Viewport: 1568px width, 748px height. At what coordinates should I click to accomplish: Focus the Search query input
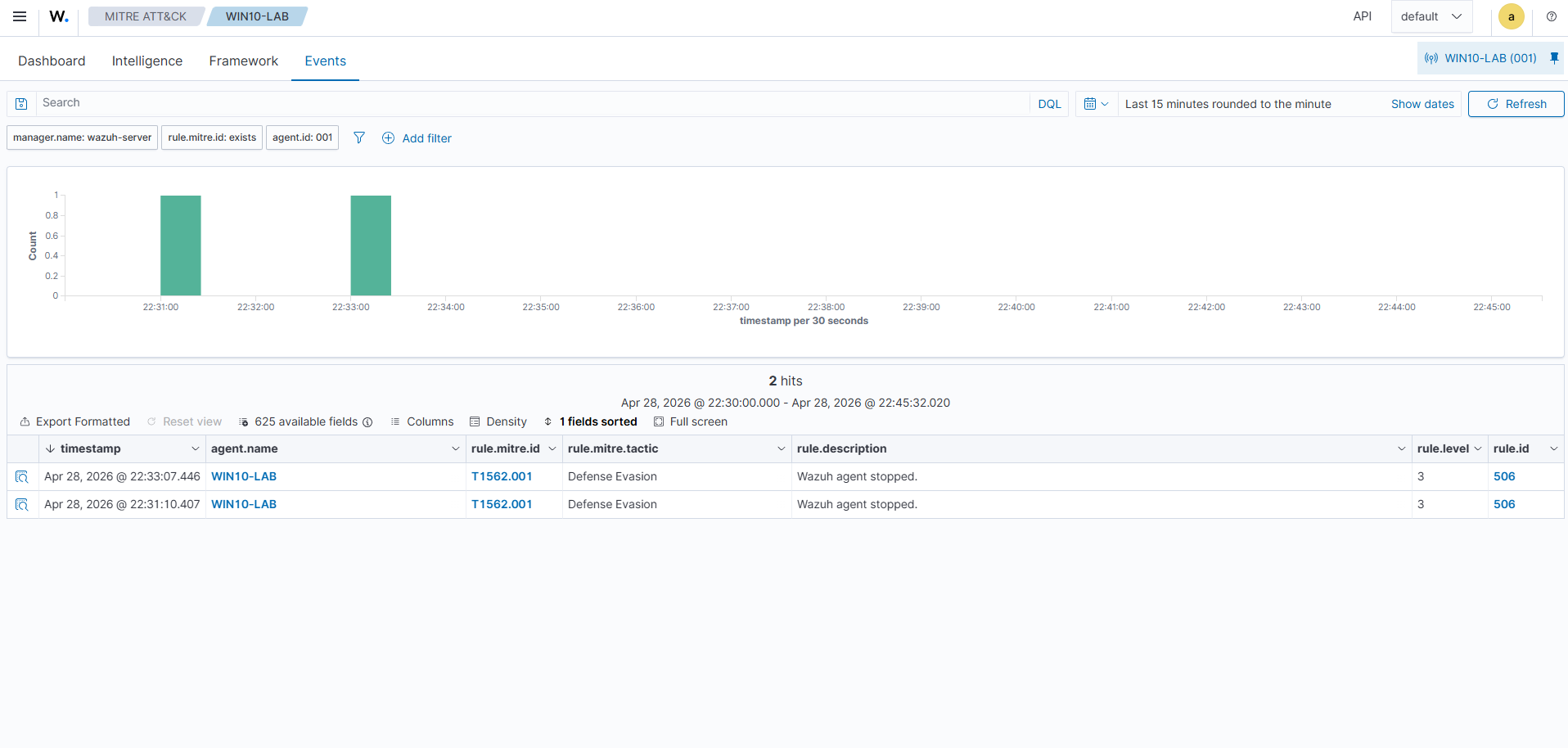tap(532, 103)
